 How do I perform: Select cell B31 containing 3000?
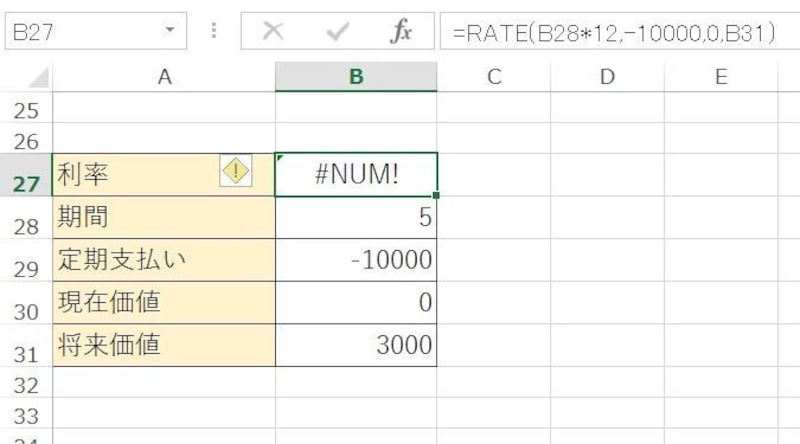point(355,345)
